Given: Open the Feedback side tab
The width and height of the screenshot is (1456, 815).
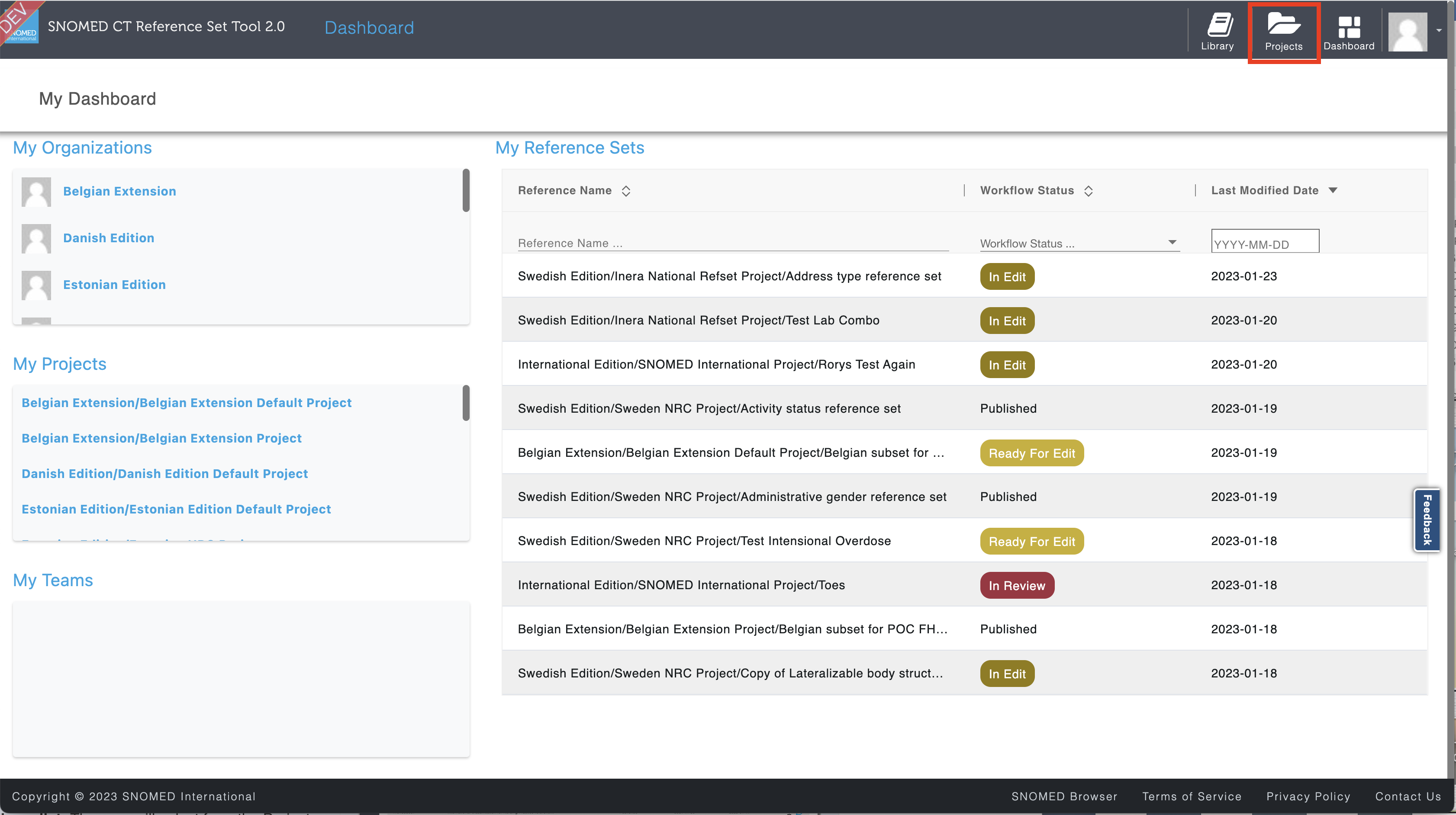Looking at the screenshot, I should point(1427,520).
